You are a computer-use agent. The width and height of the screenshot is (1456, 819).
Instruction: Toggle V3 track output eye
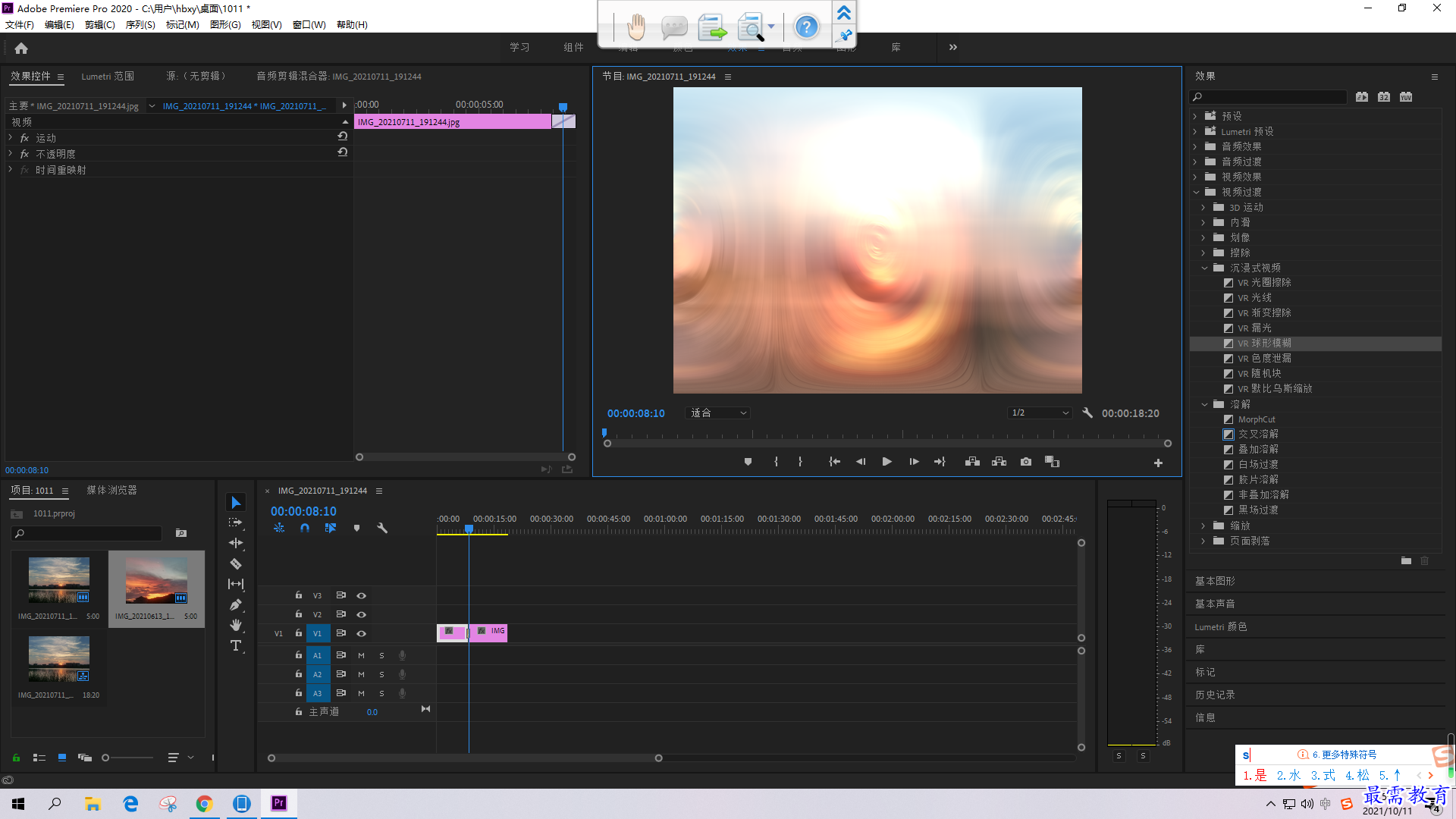pos(362,595)
